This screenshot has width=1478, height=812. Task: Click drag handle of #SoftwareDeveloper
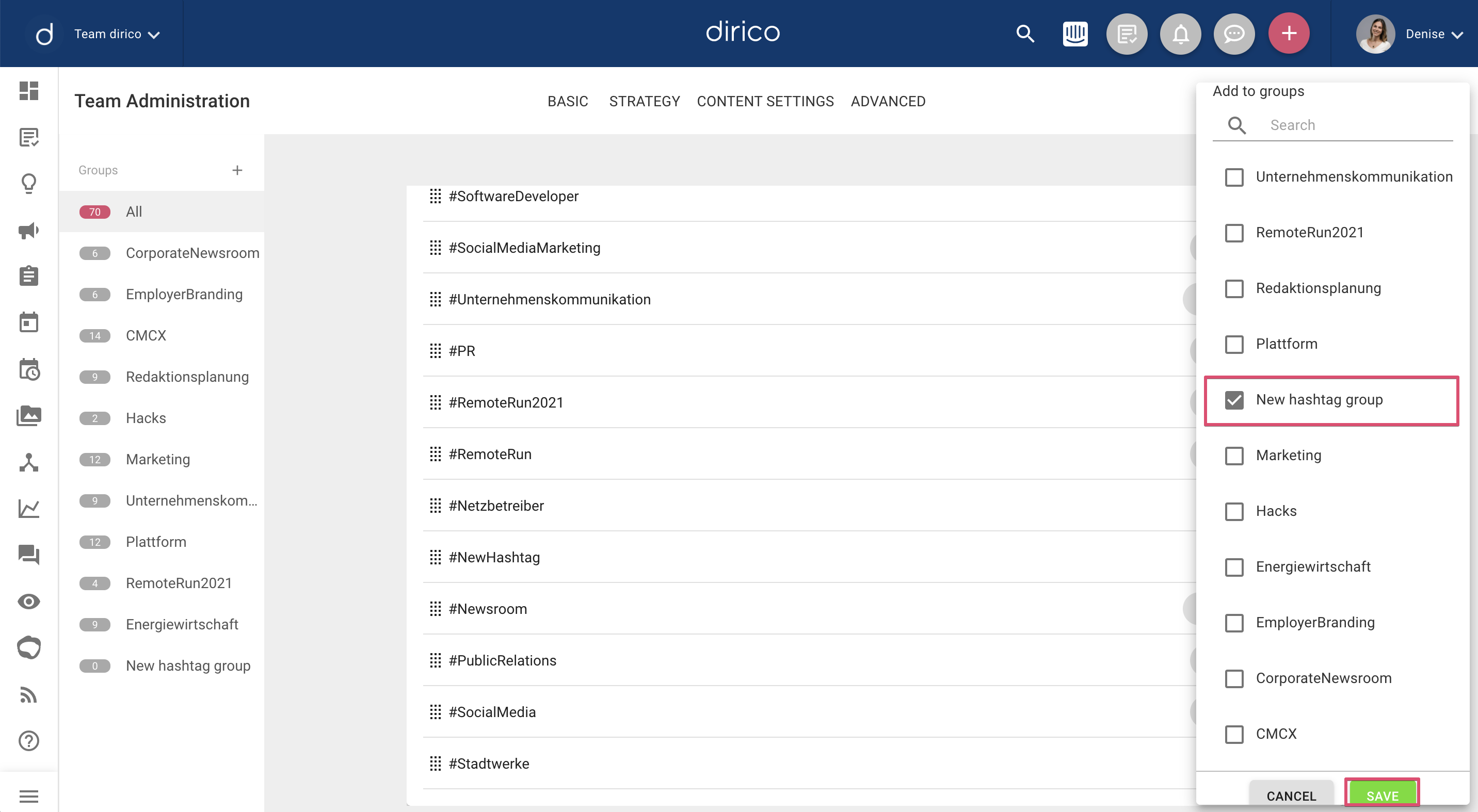click(x=435, y=196)
